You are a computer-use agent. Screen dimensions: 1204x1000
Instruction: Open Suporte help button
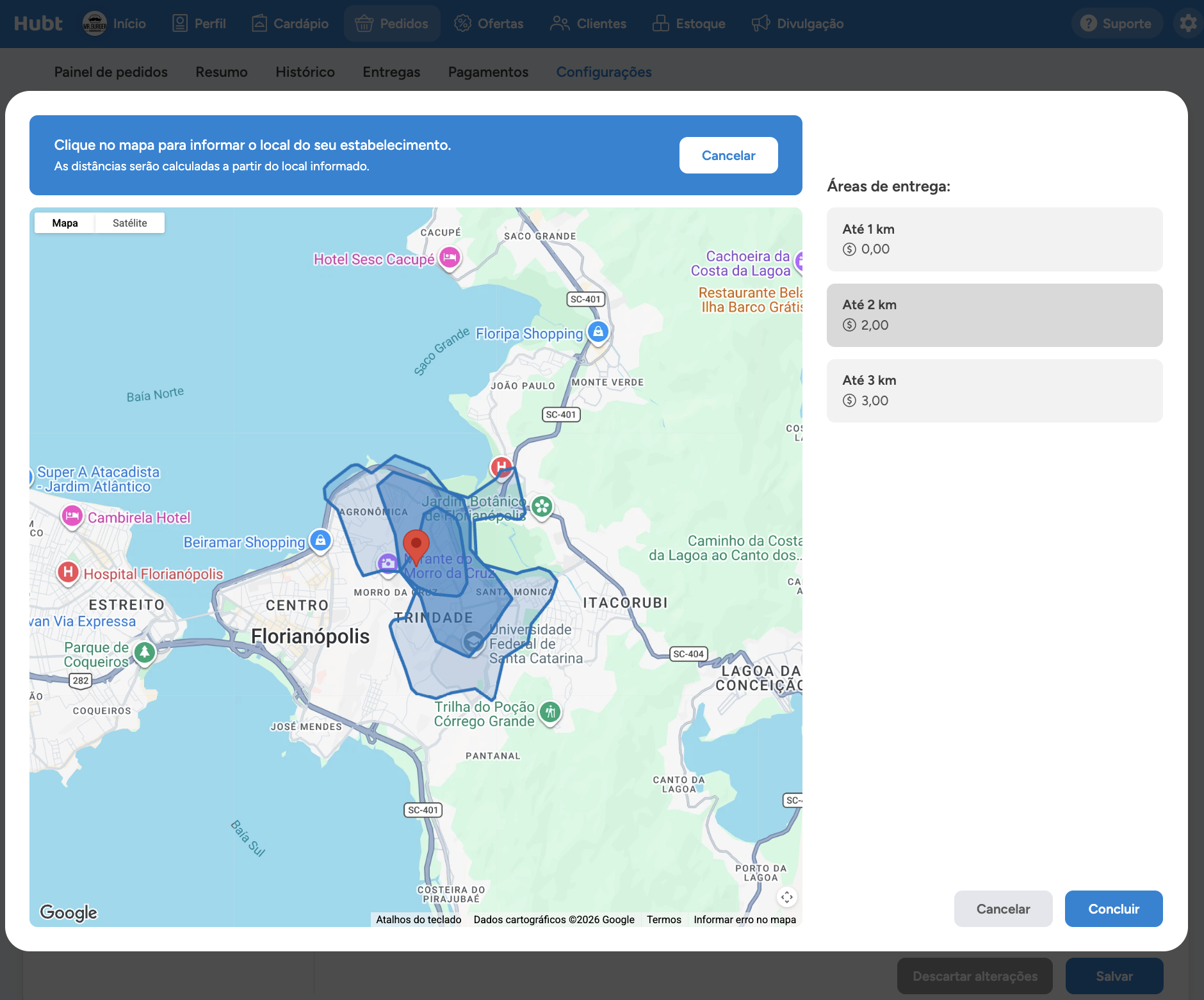point(1117,24)
